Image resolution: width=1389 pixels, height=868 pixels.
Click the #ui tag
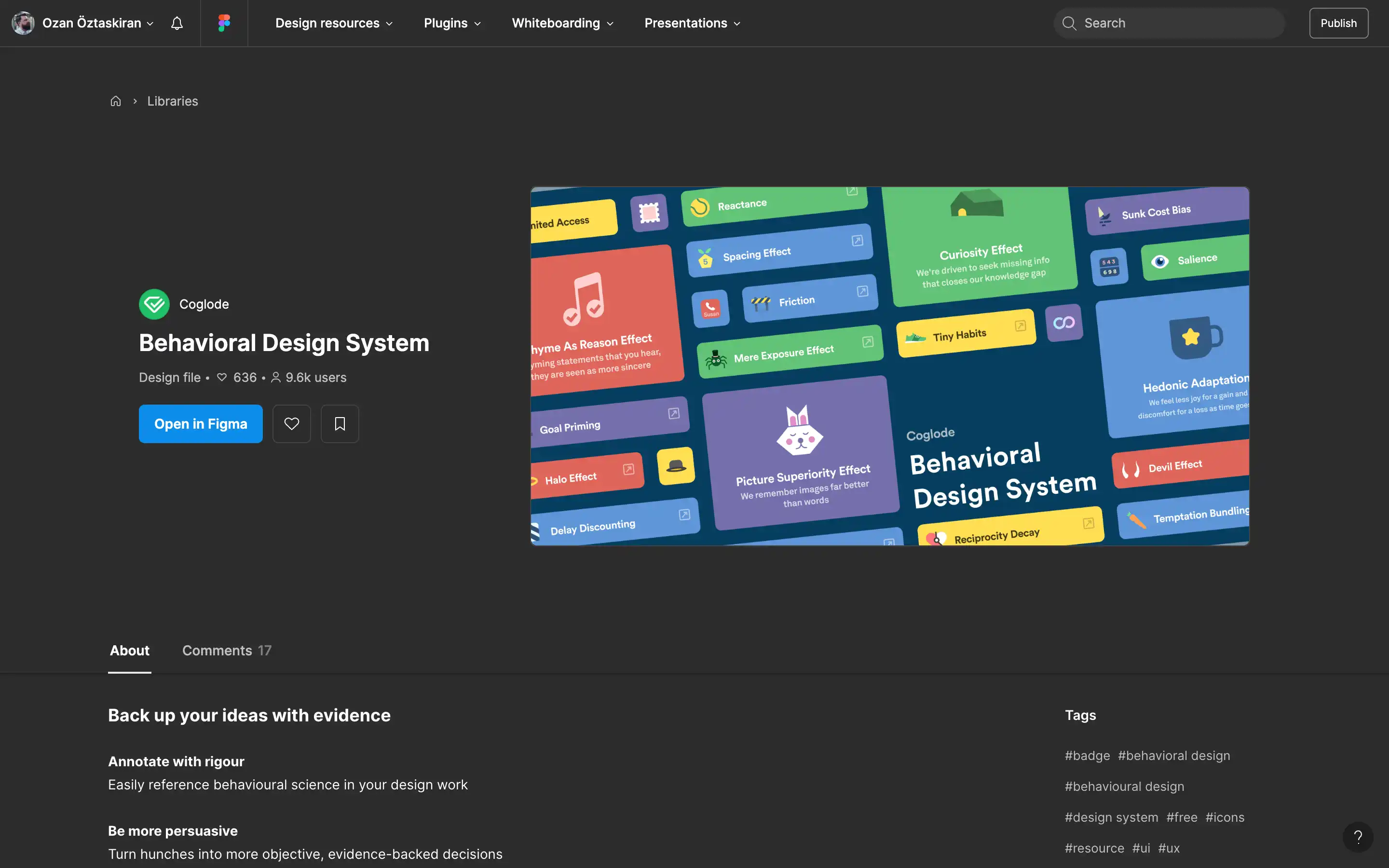(x=1141, y=848)
